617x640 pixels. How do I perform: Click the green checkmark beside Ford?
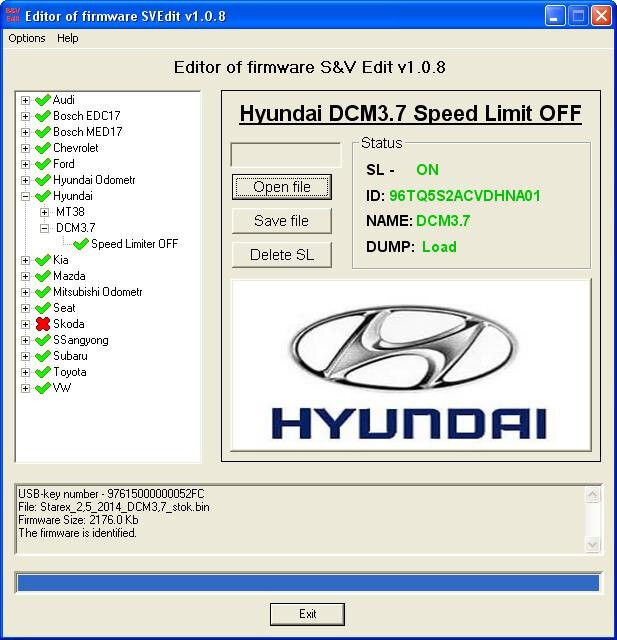pyautogui.click(x=43, y=164)
